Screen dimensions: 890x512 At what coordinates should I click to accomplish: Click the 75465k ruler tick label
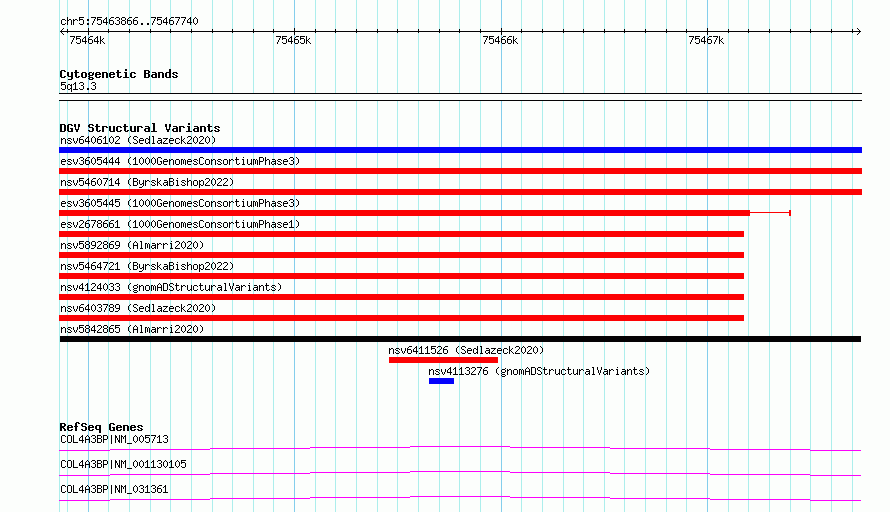(293, 40)
